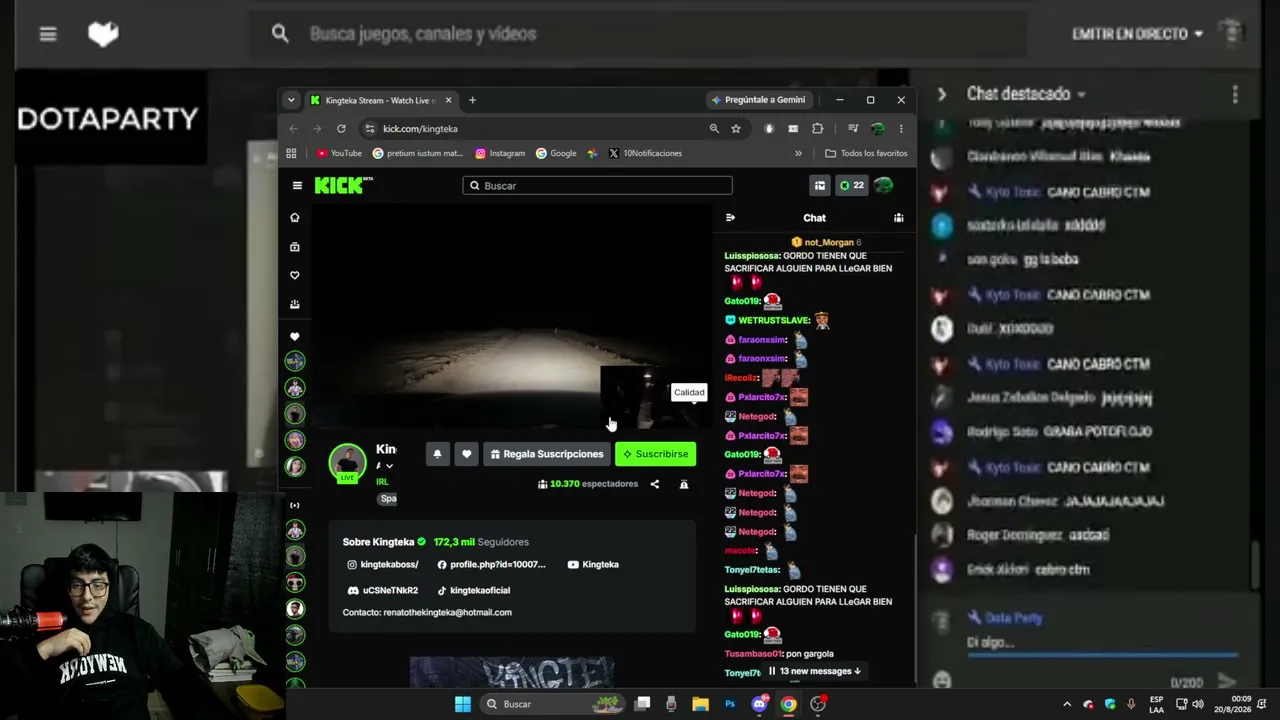Open File Explorer from taskbar
This screenshot has width=1280, height=720.
point(700,704)
